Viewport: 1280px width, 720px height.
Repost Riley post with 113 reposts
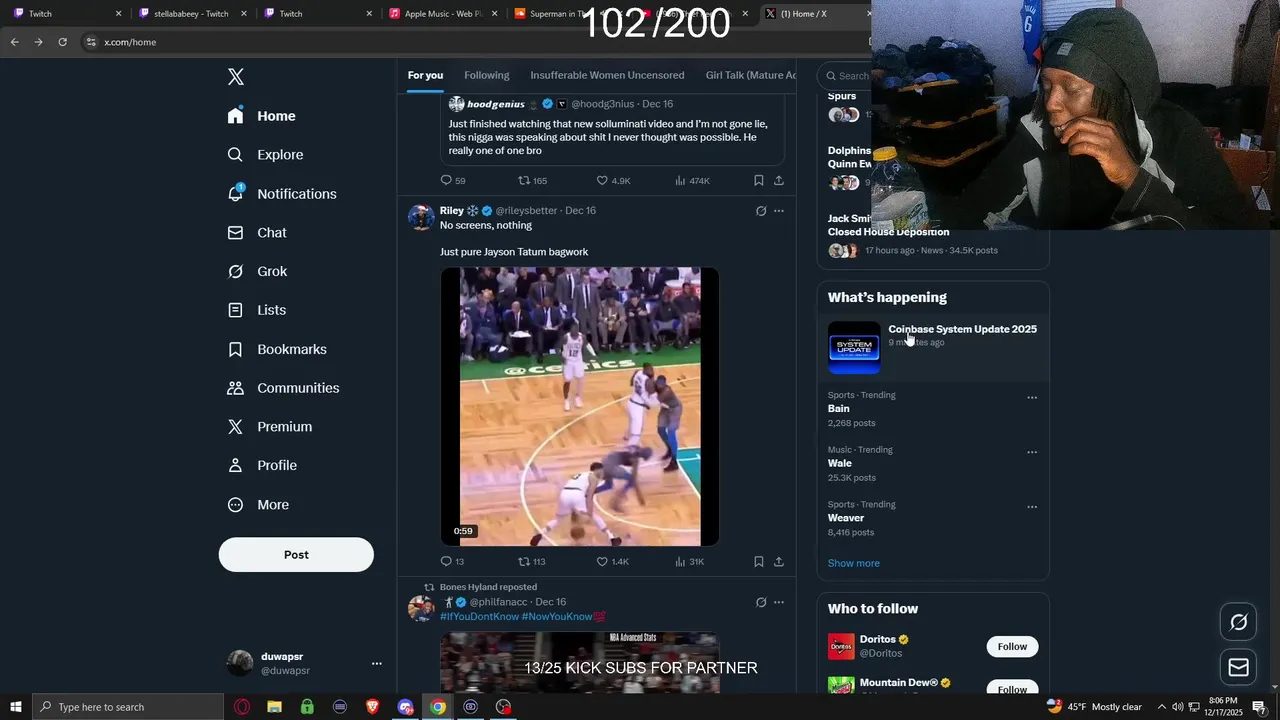(532, 562)
